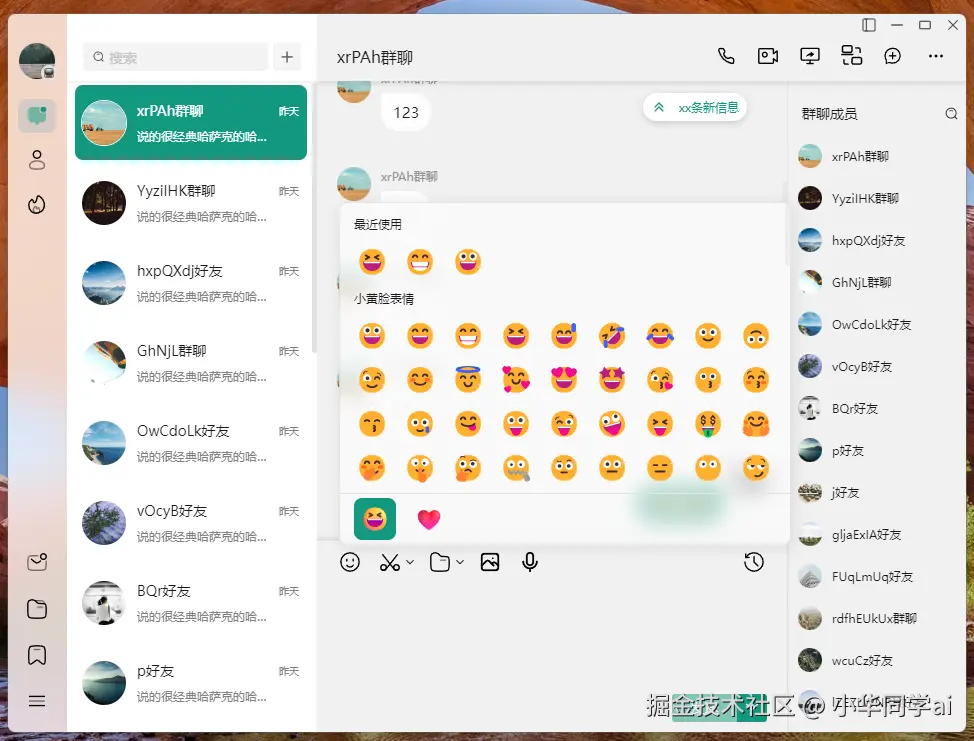This screenshot has height=741, width=974.
Task: Open the contacts icon in left sidebar
Action: (x=37, y=160)
